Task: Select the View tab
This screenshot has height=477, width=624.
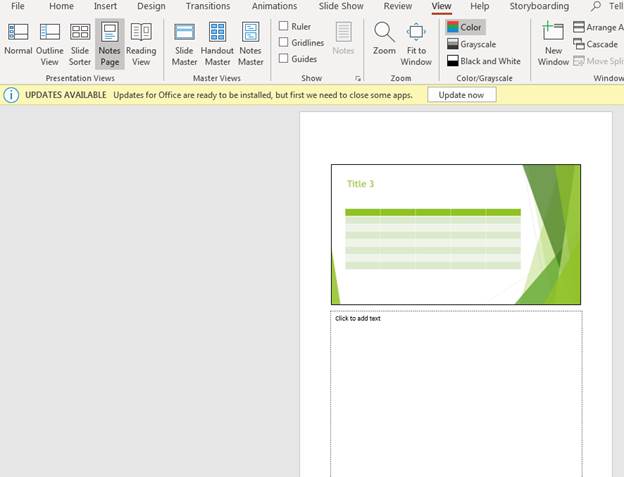Action: 441,6
